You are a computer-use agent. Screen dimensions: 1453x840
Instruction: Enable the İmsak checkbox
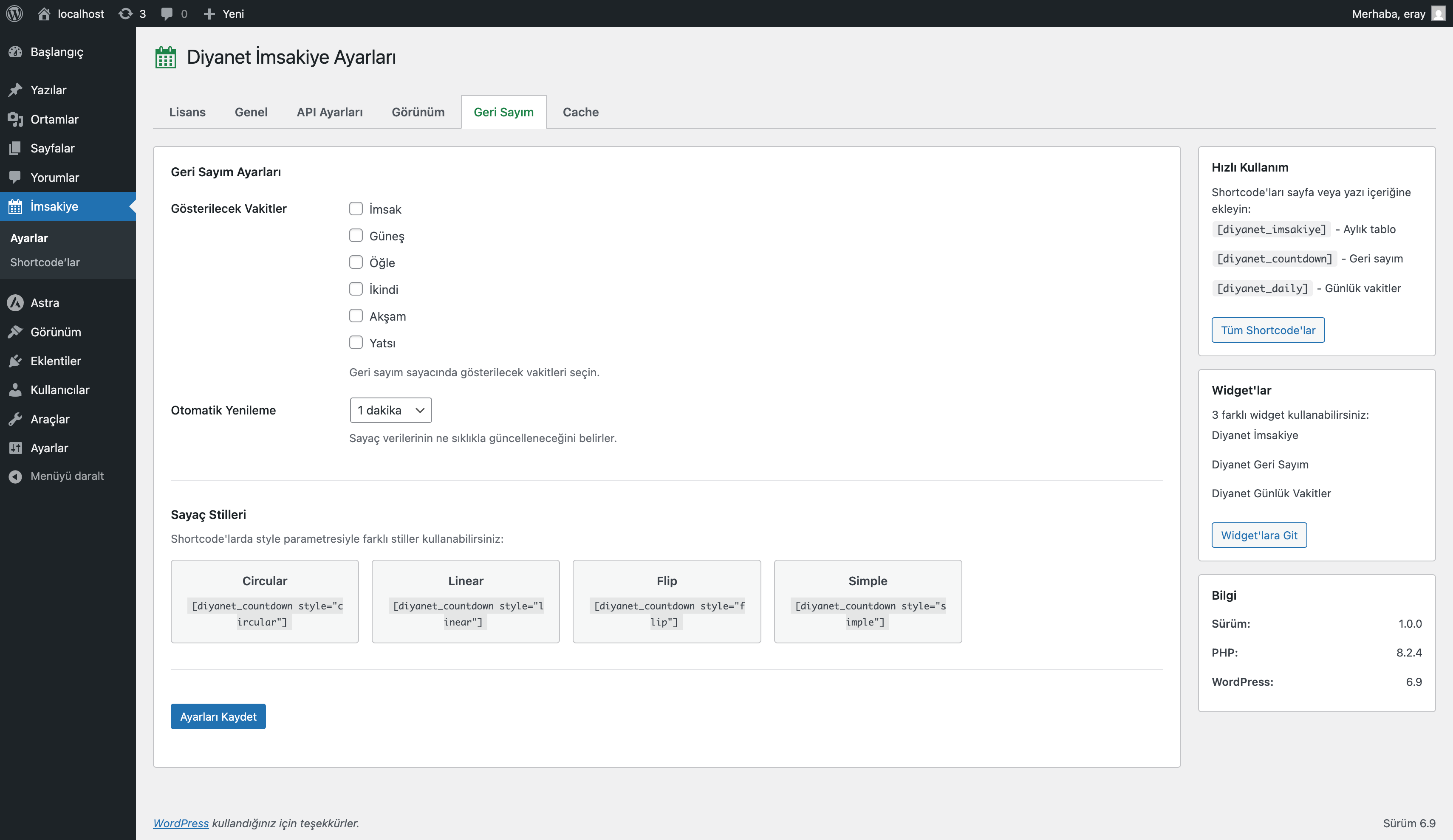click(356, 209)
